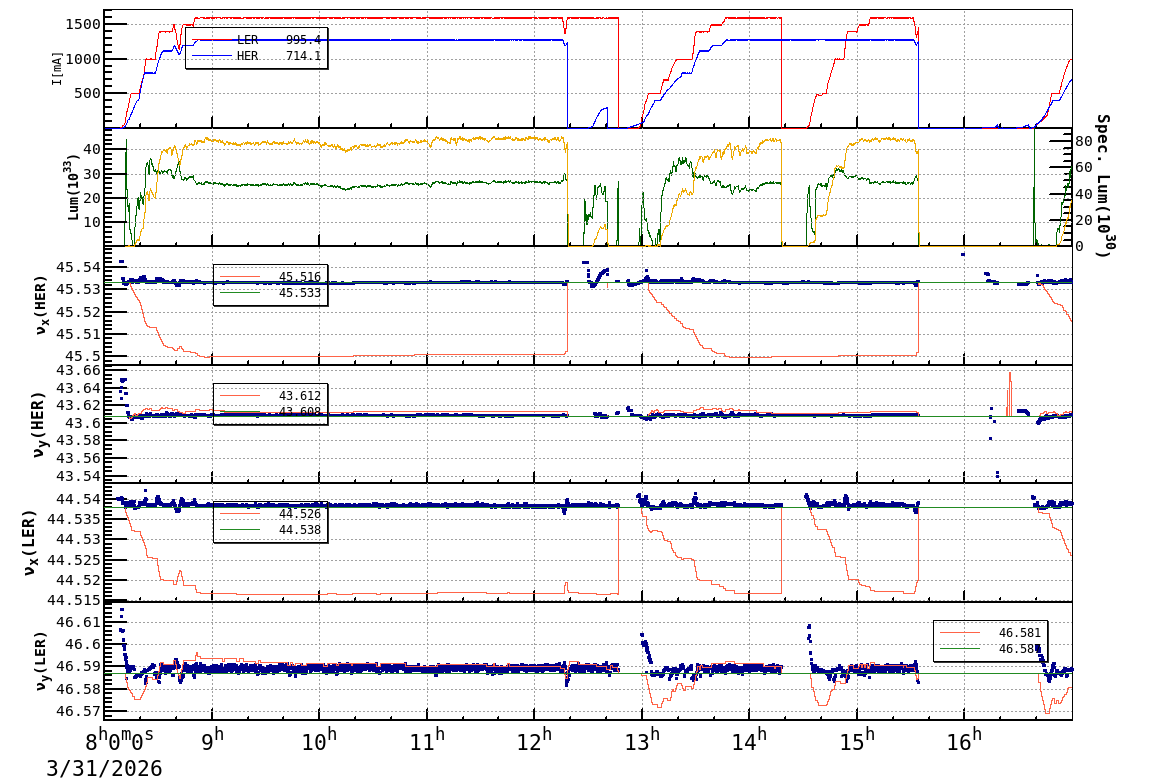Click the 80 tick on Spec. Lum axis
This screenshot has width=1154, height=782.
click(1083, 141)
